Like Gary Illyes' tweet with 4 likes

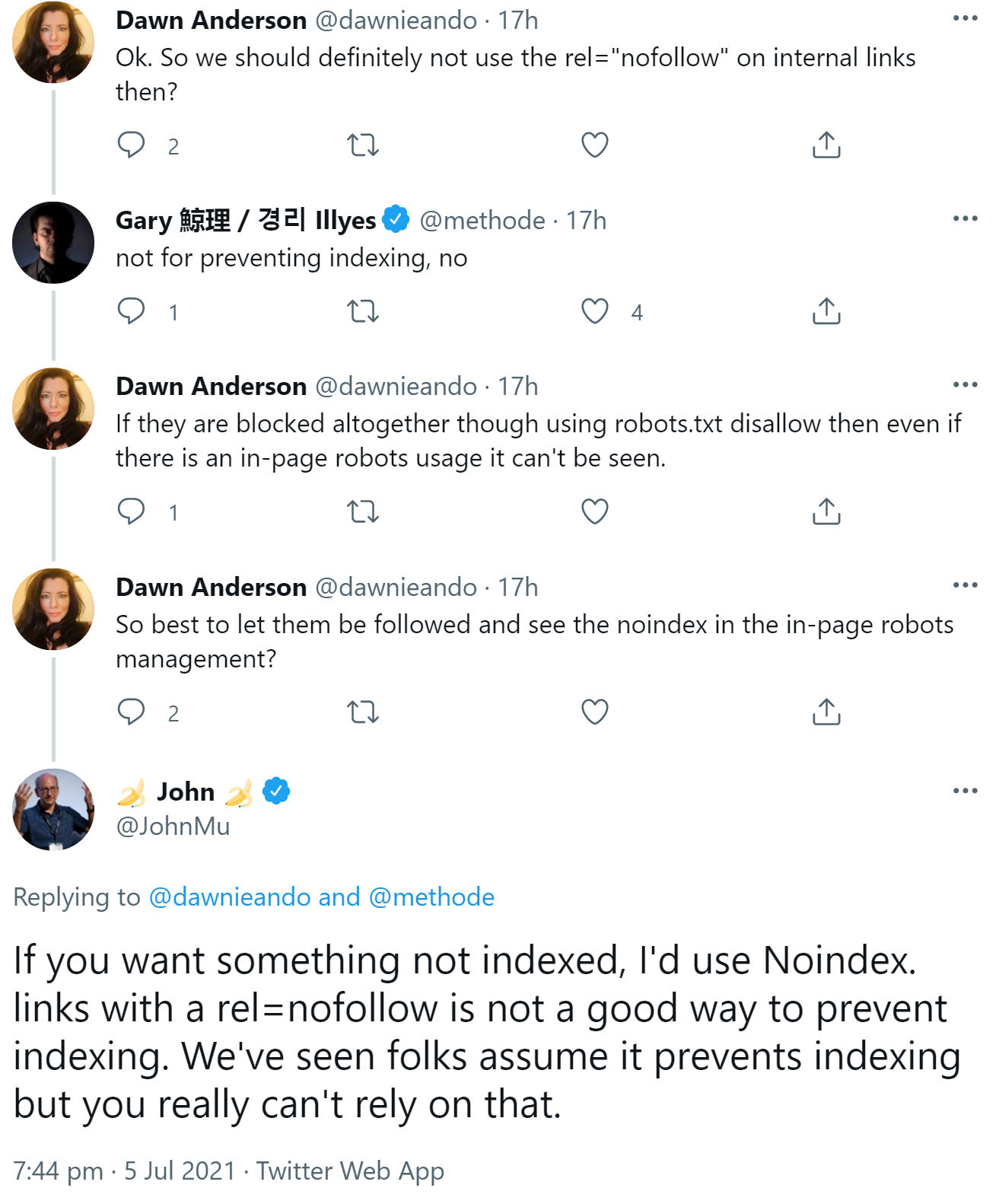[595, 311]
